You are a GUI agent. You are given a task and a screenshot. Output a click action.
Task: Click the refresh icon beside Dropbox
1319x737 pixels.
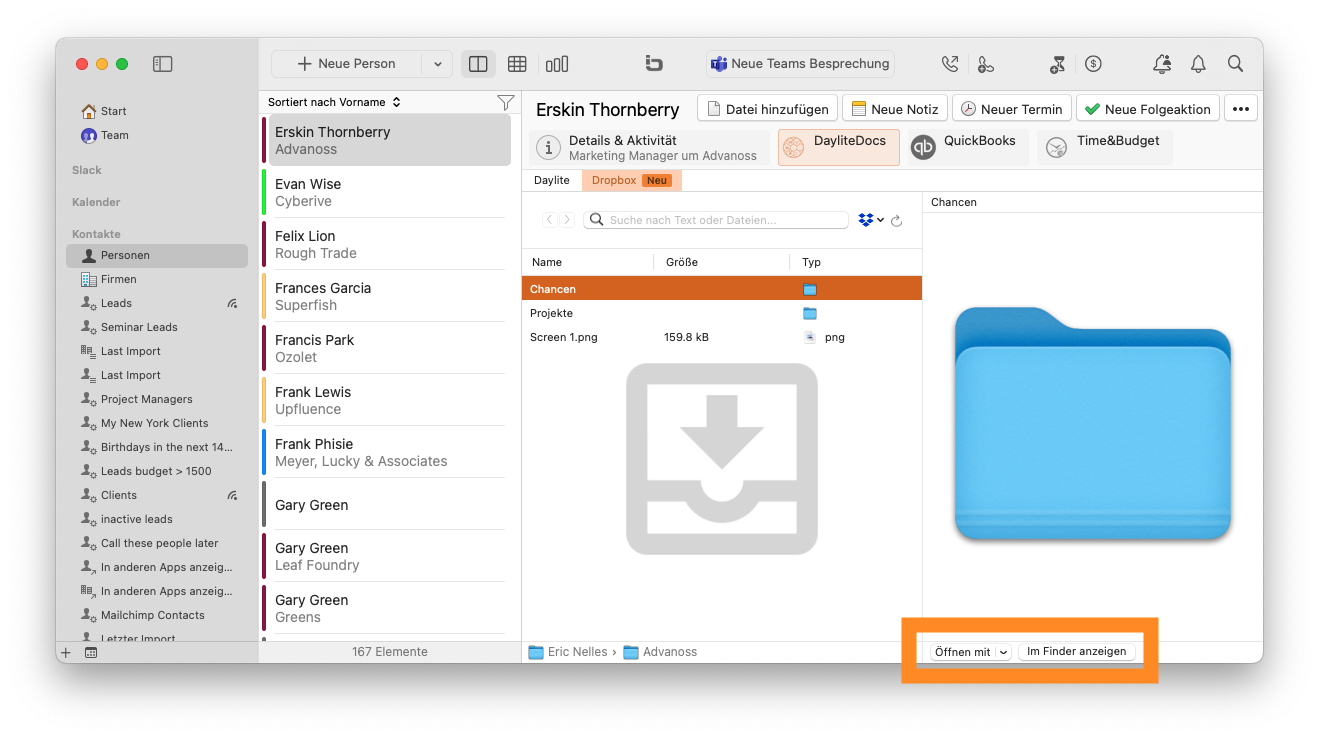point(896,221)
